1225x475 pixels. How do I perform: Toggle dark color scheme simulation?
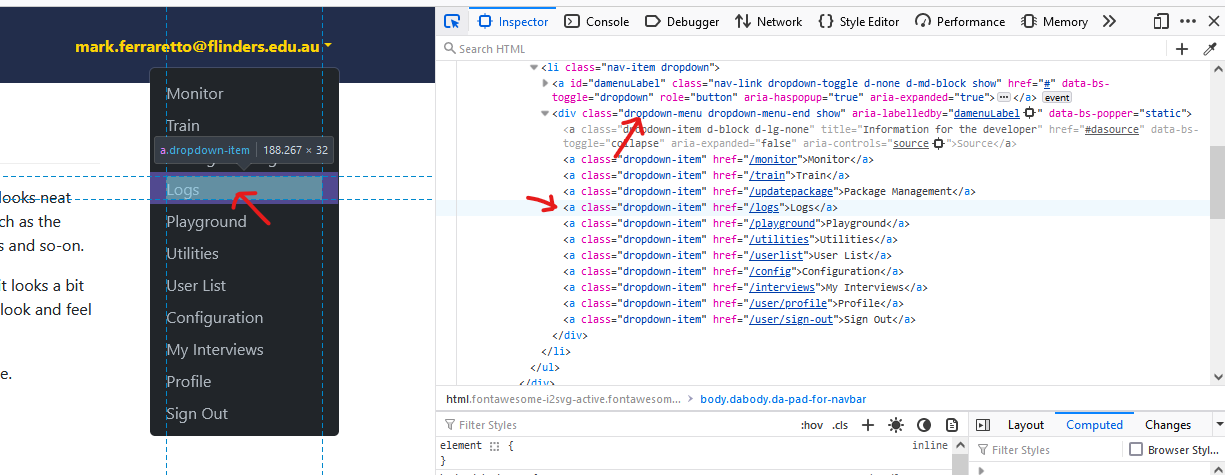(924, 425)
